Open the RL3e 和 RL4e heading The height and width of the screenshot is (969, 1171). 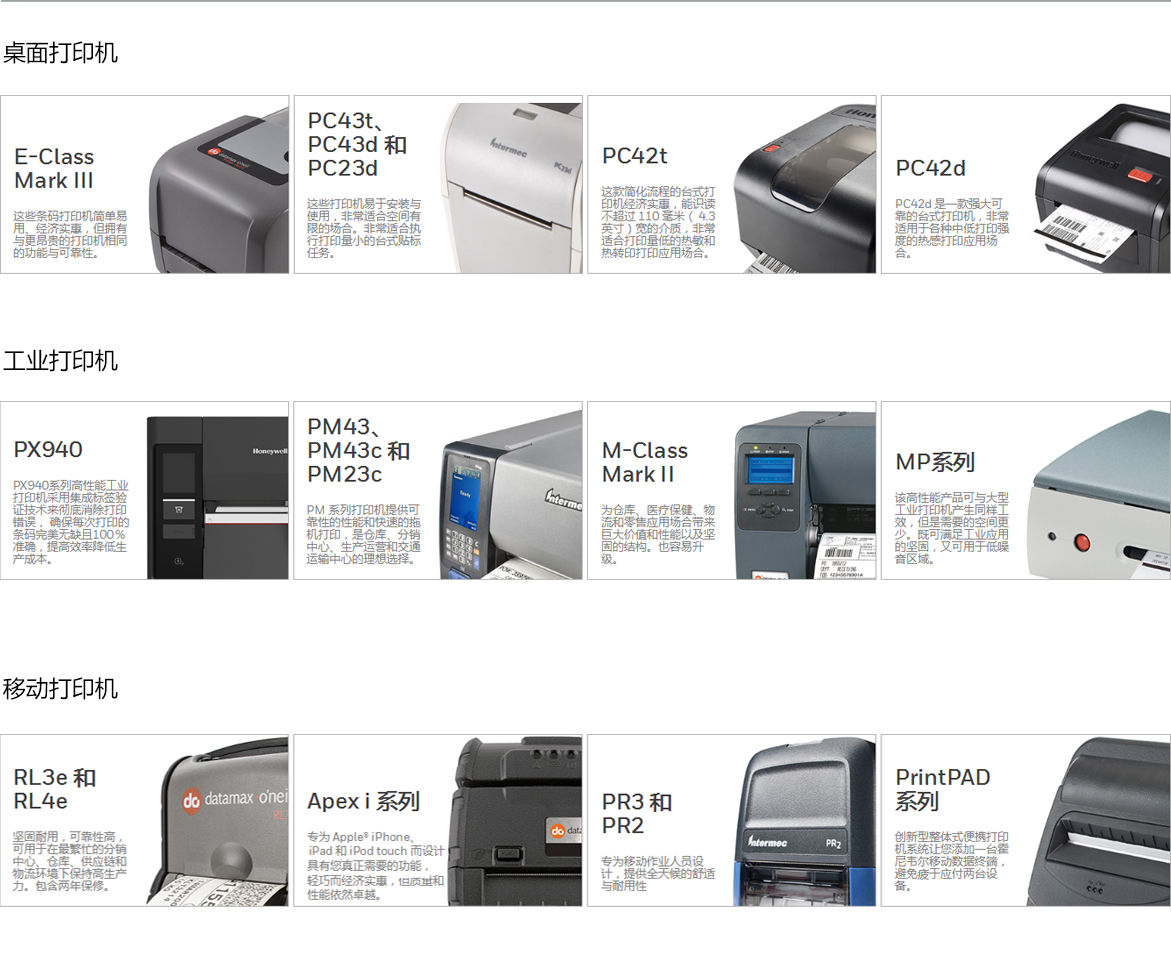pos(55,789)
